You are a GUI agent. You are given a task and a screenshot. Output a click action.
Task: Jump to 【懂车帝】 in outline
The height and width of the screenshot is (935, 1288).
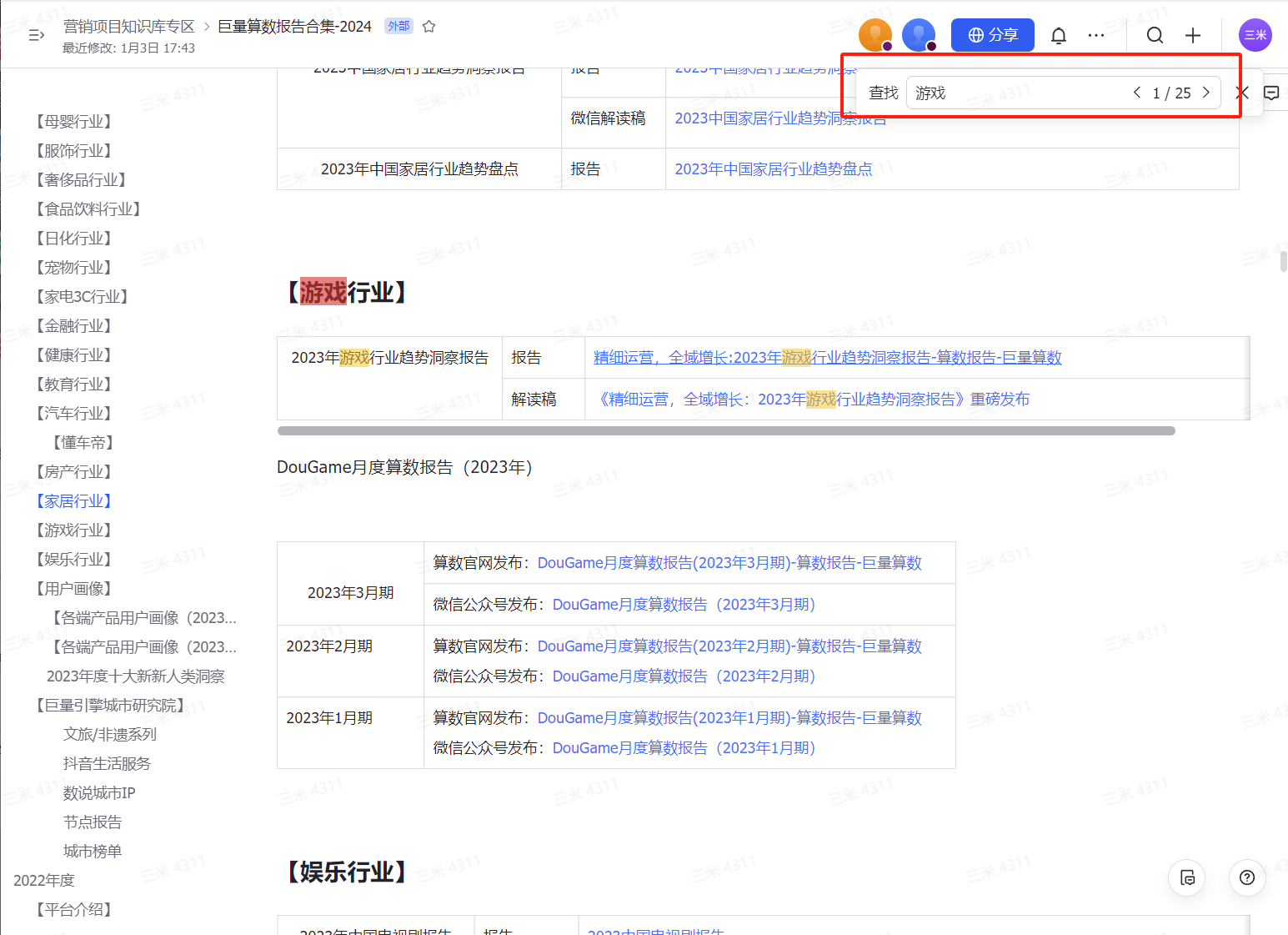(83, 443)
